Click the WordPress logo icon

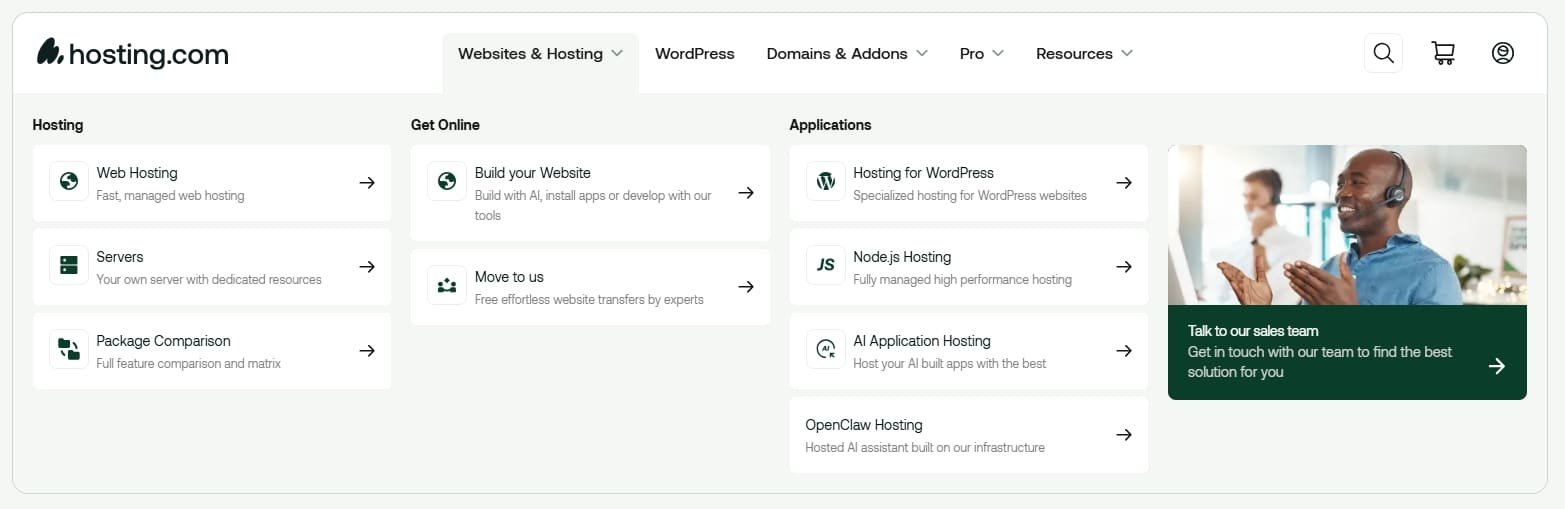click(x=826, y=182)
